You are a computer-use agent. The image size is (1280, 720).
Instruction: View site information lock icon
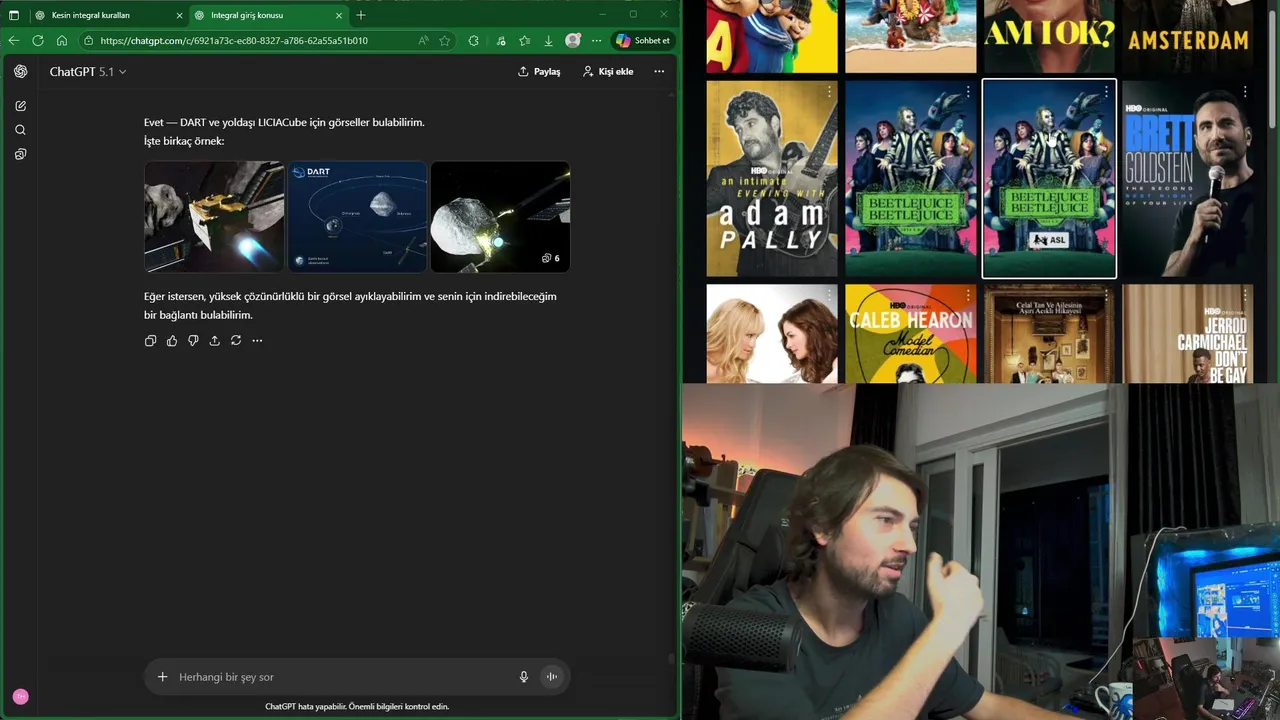pos(89,41)
